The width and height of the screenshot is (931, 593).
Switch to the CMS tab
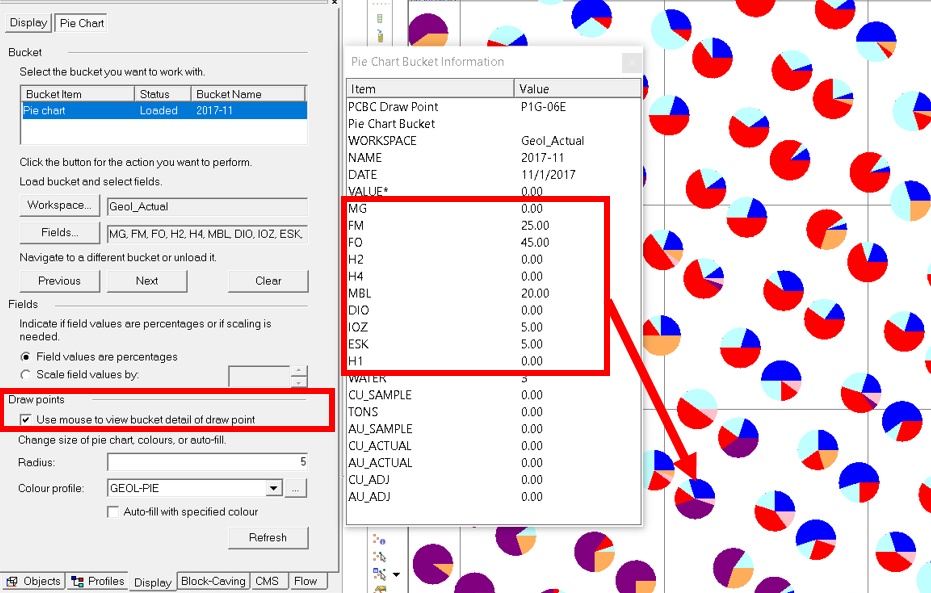click(x=267, y=581)
